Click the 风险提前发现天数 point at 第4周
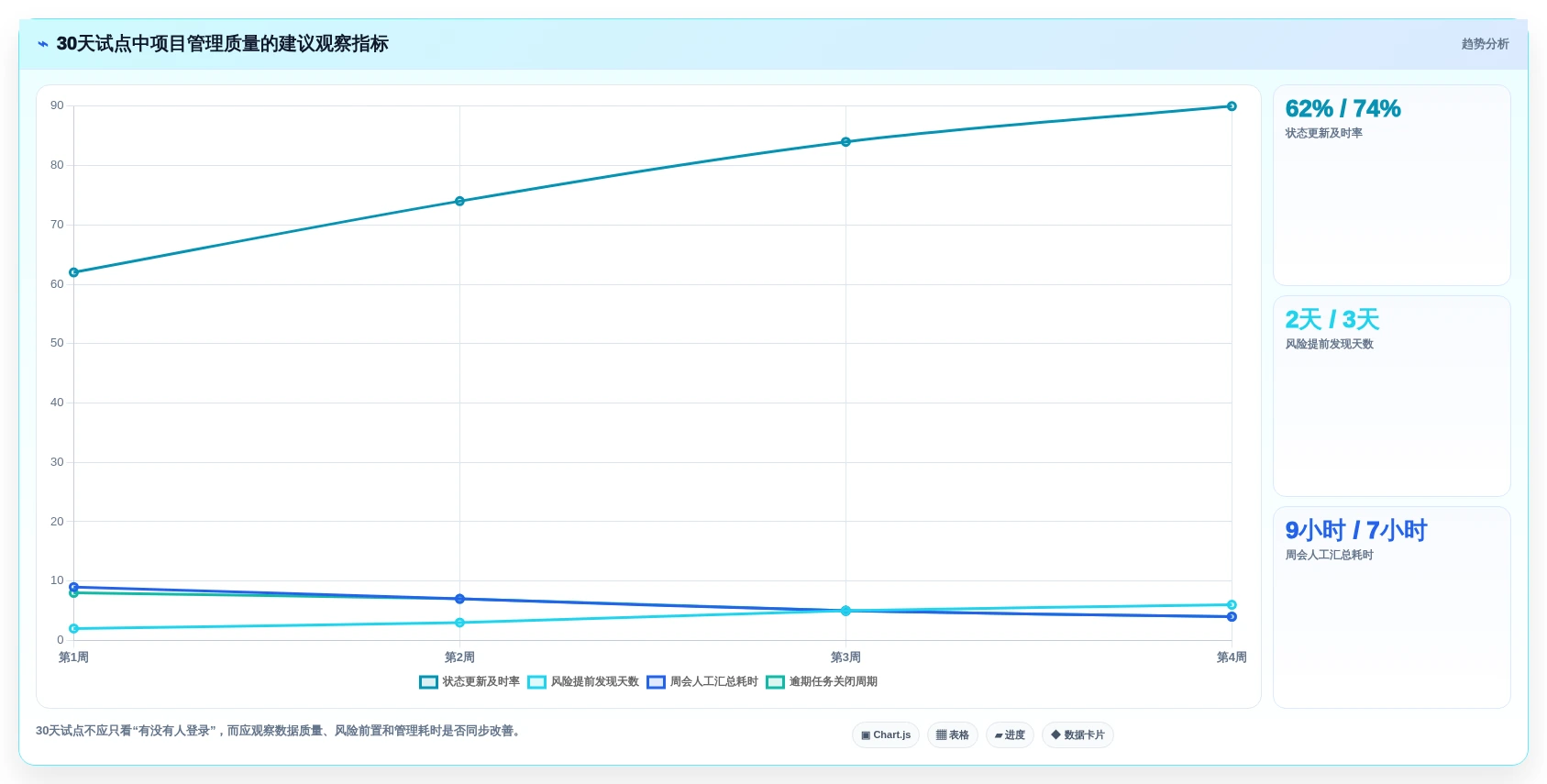1547x784 pixels. (1232, 605)
